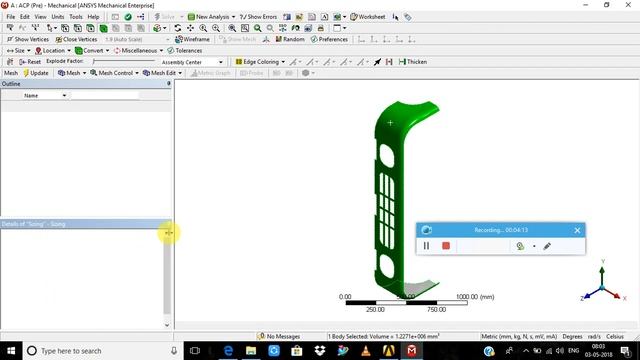Viewport: 640px width, 360px height.
Task: Toggle Wireframe display
Action: point(192,39)
